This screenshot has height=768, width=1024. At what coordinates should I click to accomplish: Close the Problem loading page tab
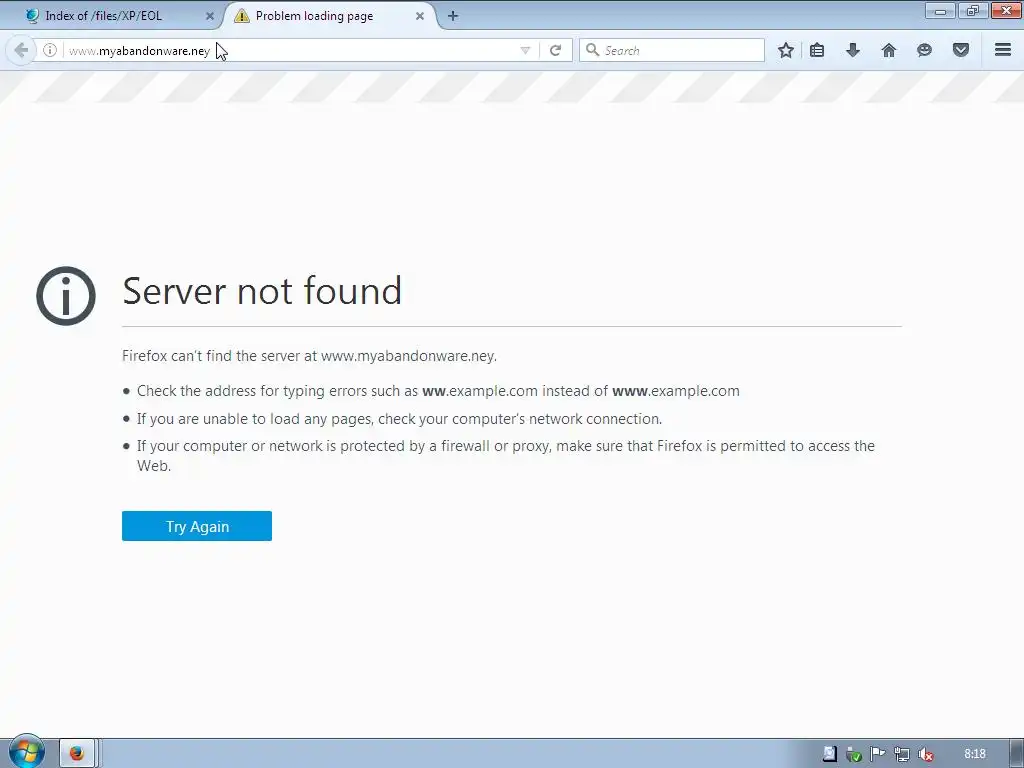[420, 16]
